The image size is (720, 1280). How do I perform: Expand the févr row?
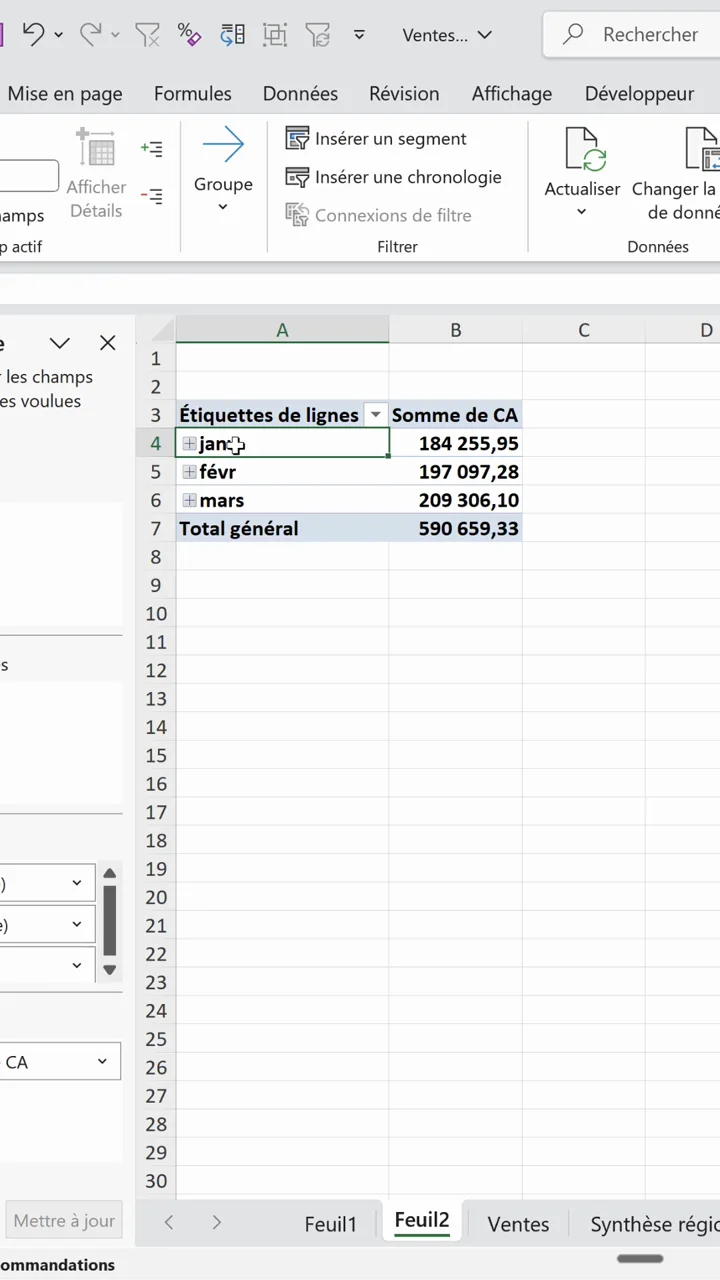(x=190, y=472)
